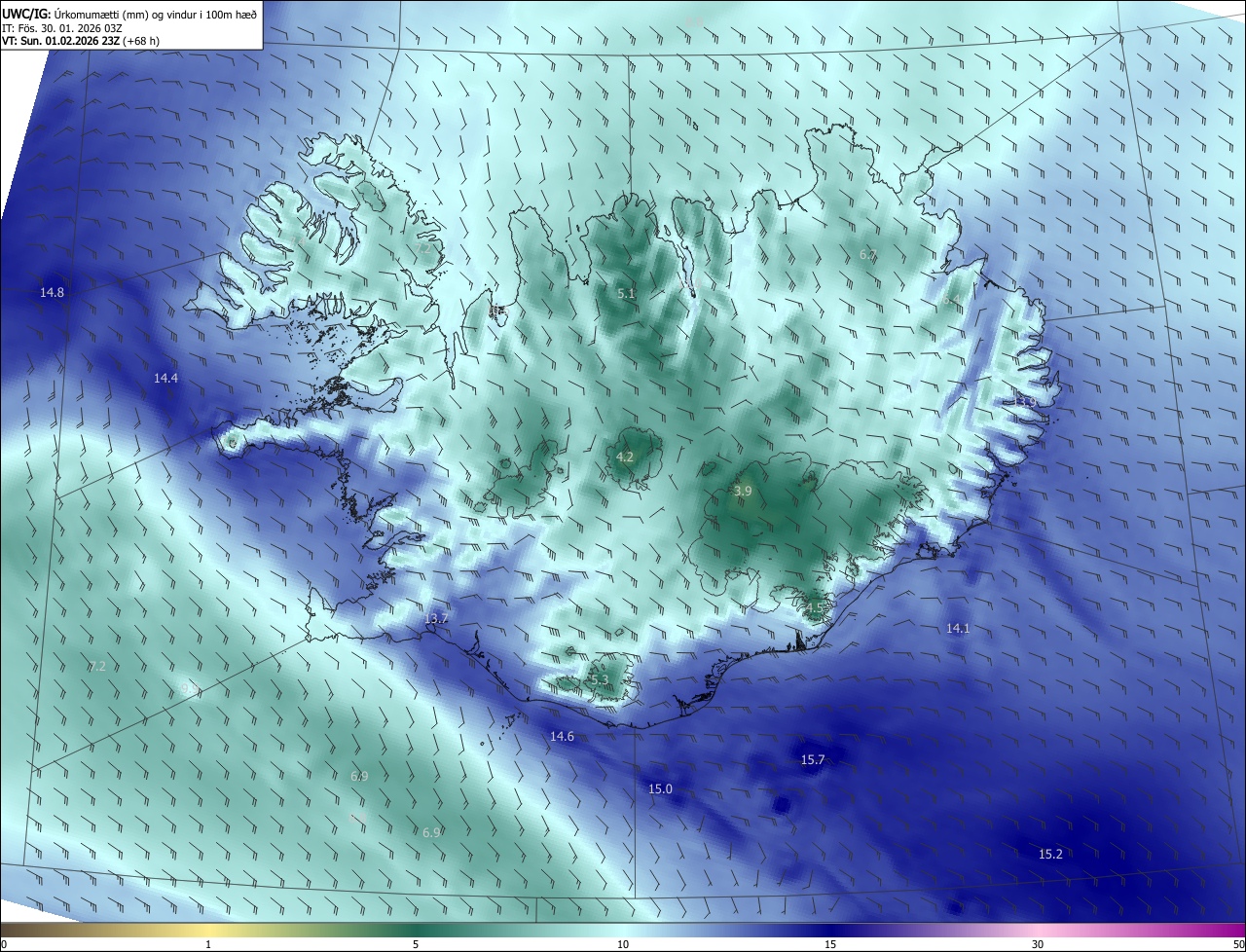The width and height of the screenshot is (1246, 952).
Task: Click the 15.2 value label
Action: [x=1050, y=855]
